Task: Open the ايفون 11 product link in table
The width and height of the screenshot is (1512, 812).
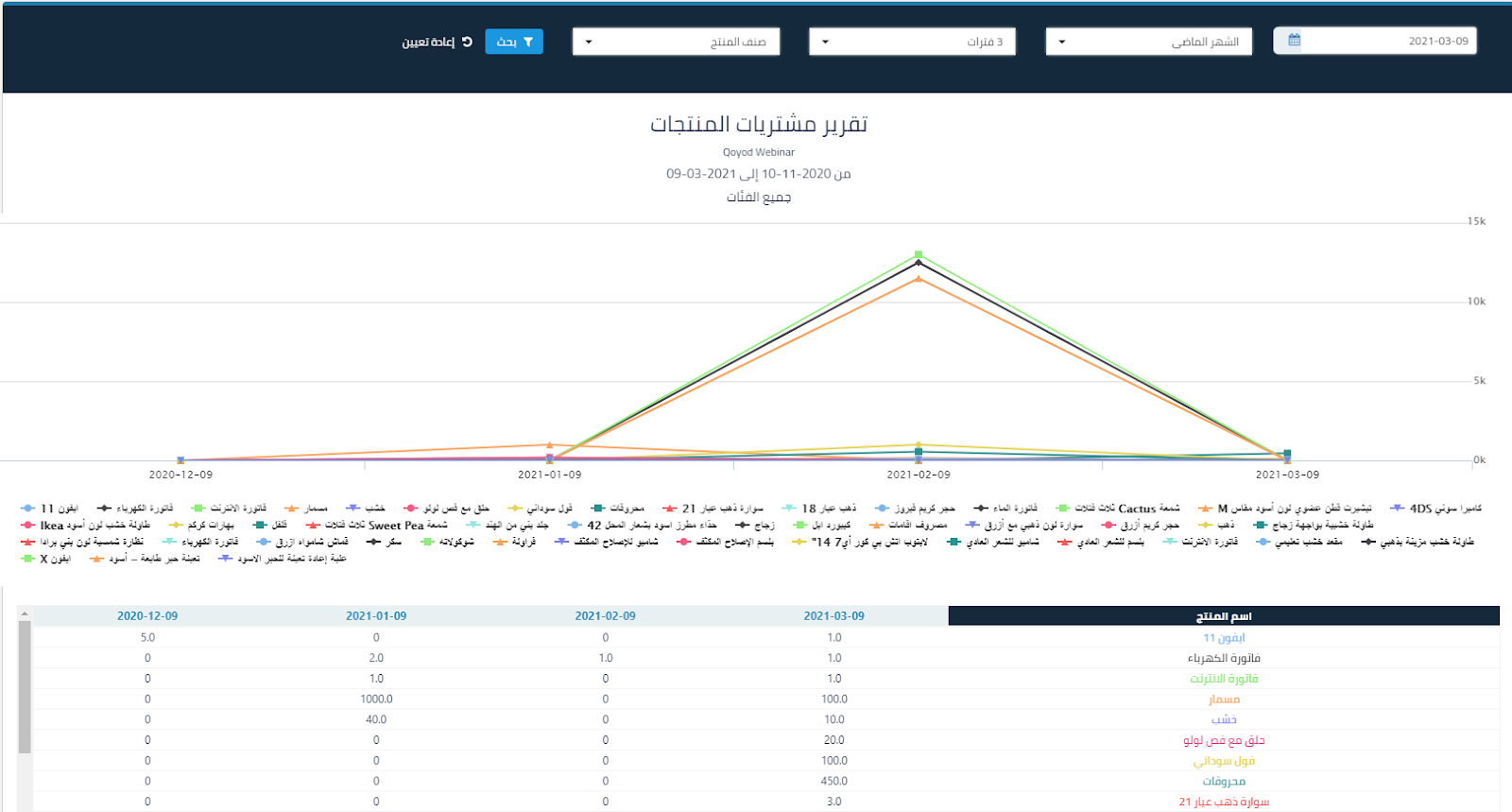Action: click(1224, 638)
